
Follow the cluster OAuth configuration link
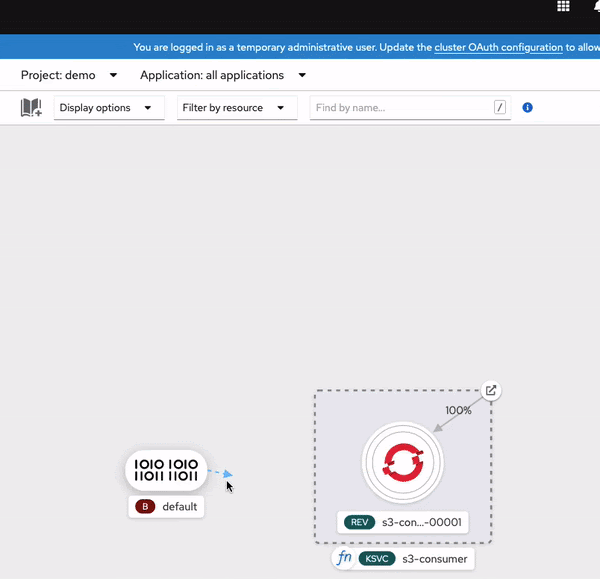point(498,47)
